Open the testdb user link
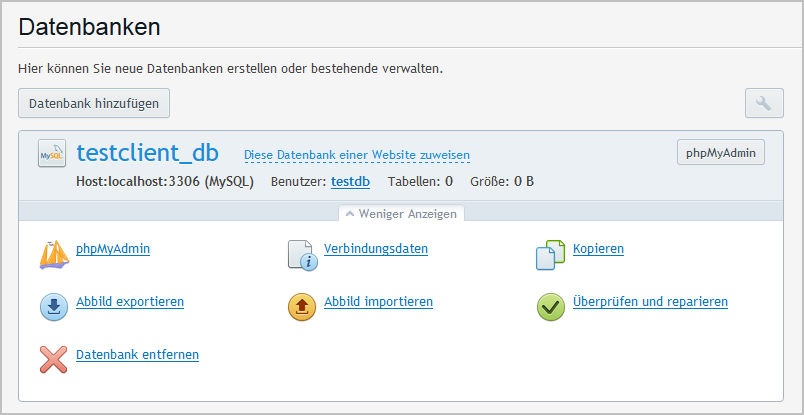The width and height of the screenshot is (804, 415). (350, 181)
